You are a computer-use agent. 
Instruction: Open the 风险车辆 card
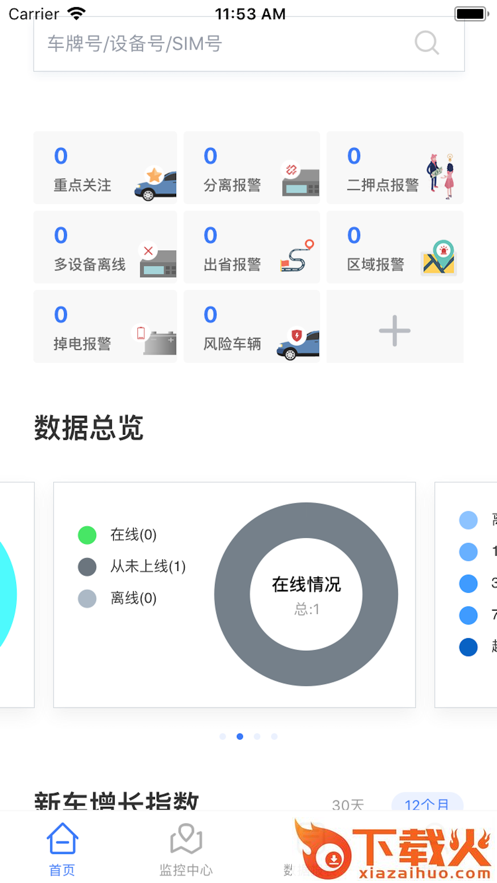[252, 327]
